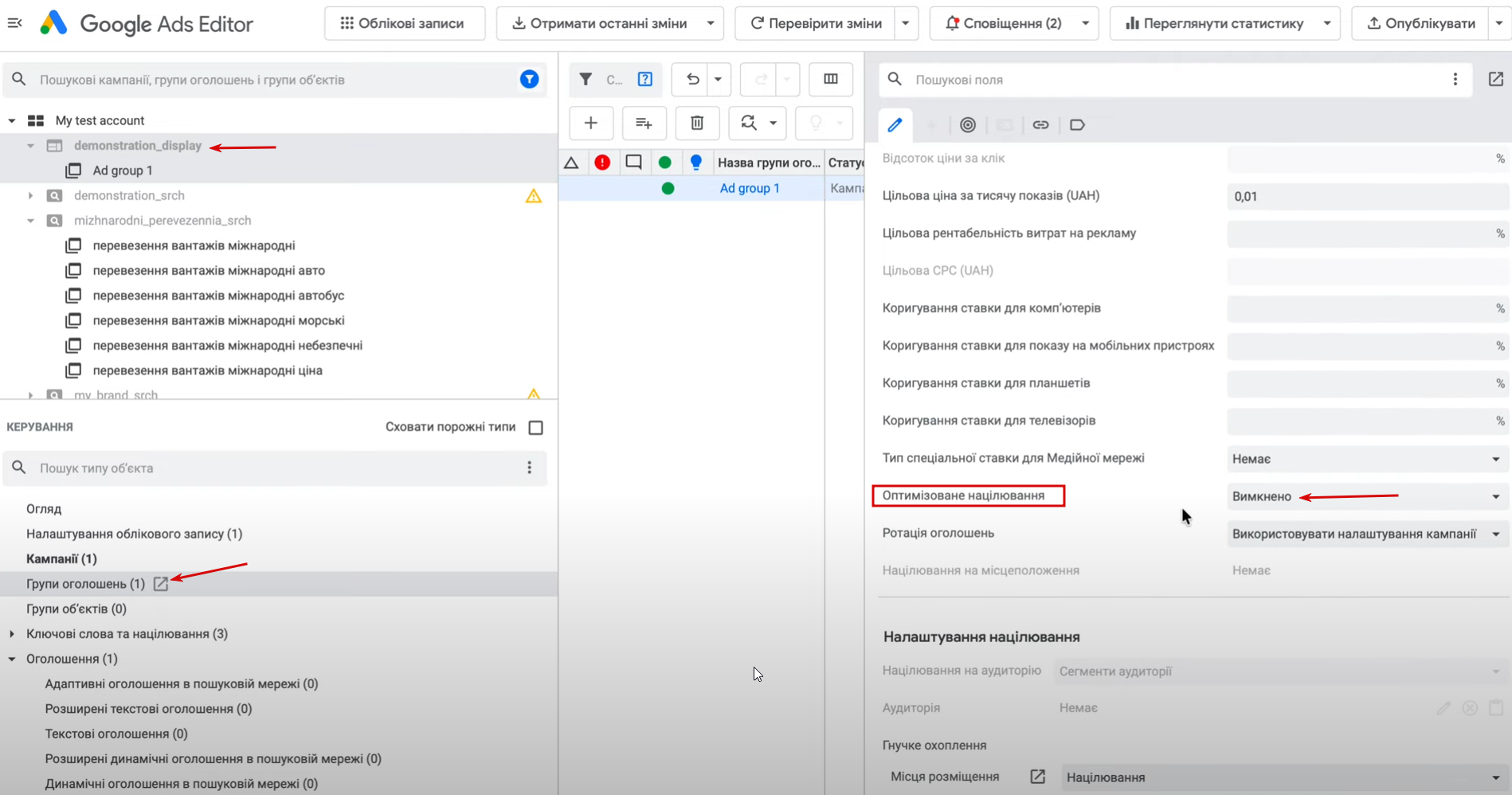Open dropdown arrow next to Перевірити зміни
1512x795 pixels.
(x=906, y=23)
